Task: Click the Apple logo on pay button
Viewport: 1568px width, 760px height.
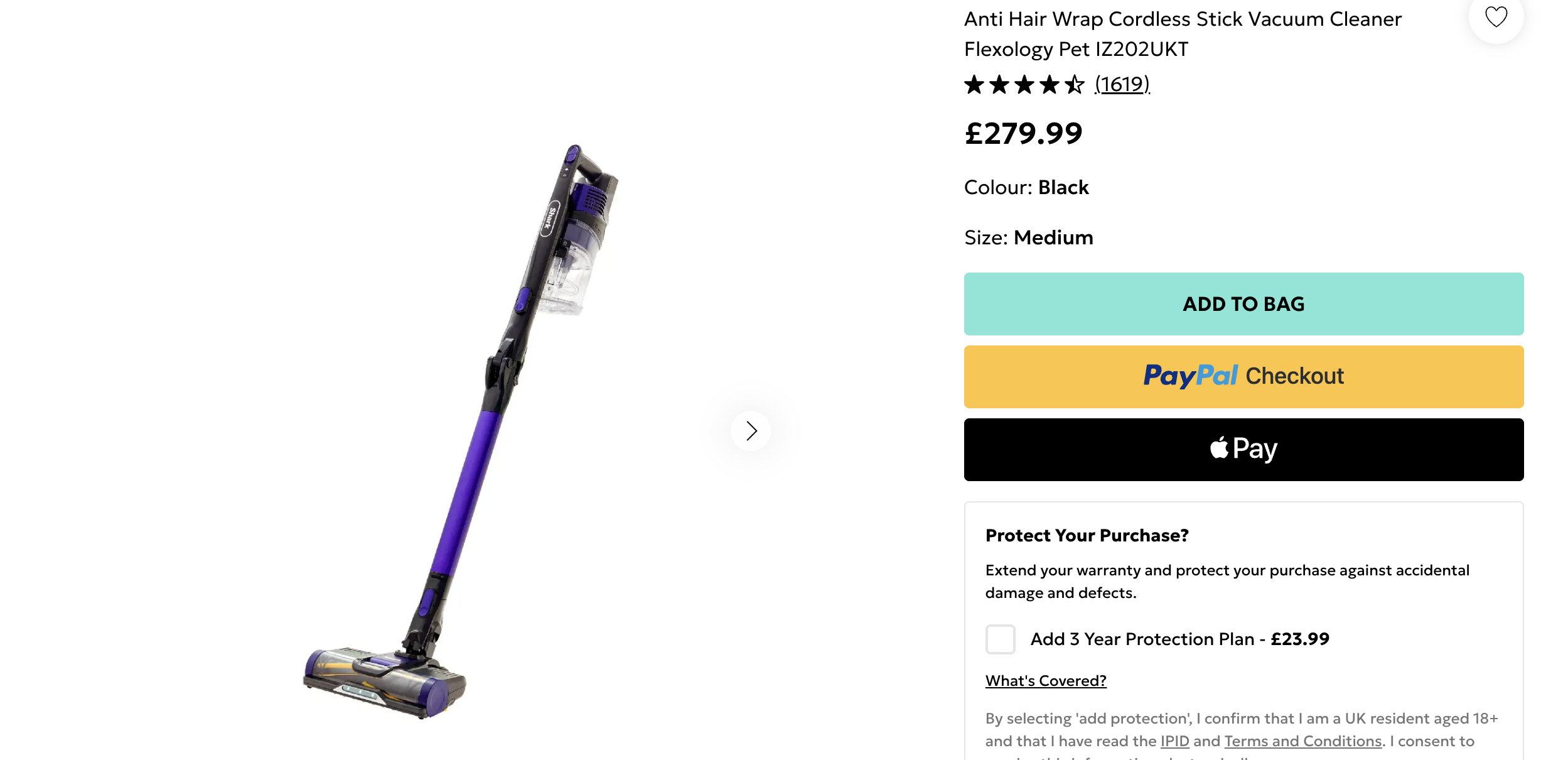Action: (1219, 448)
